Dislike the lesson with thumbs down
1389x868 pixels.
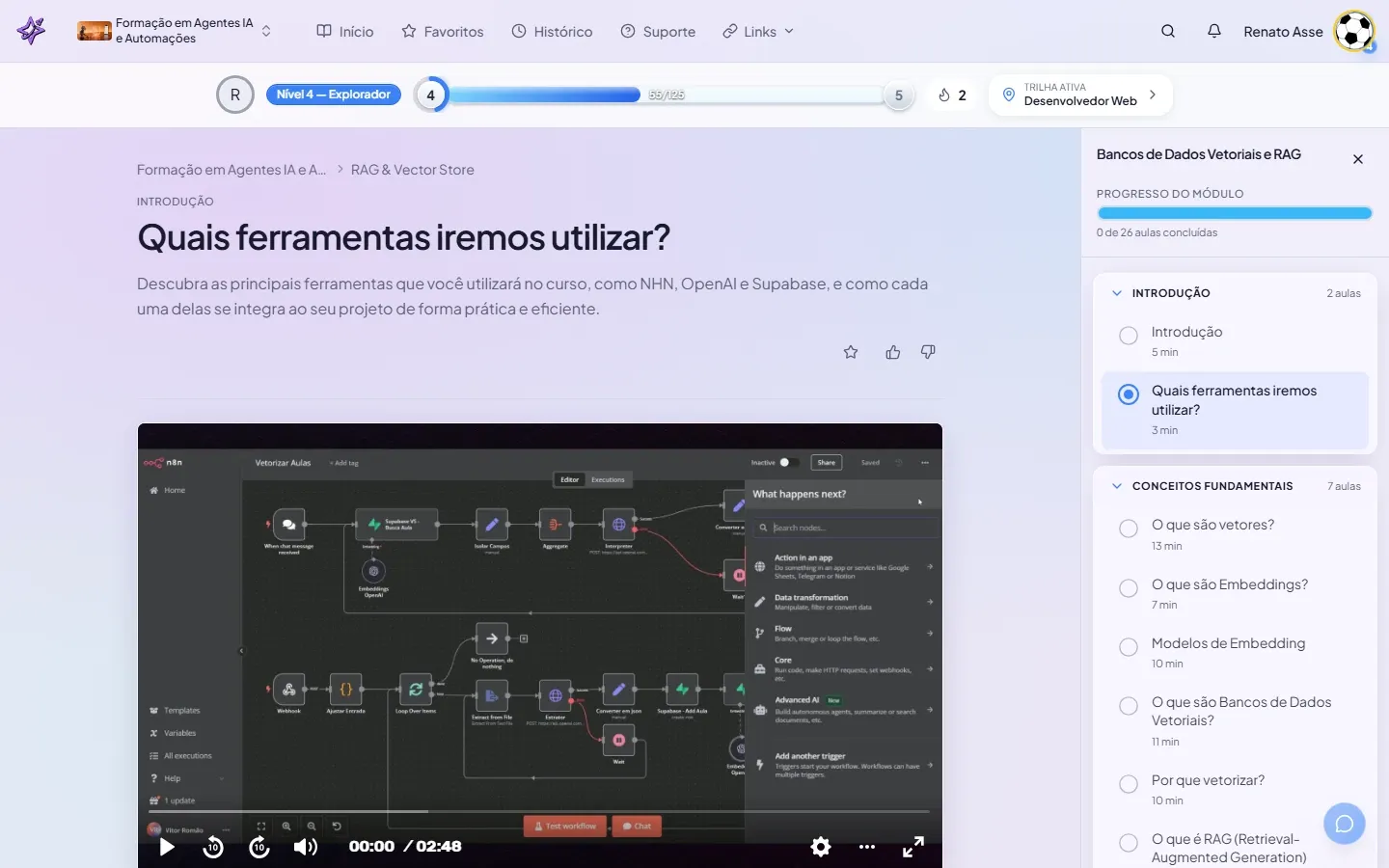coord(928,352)
